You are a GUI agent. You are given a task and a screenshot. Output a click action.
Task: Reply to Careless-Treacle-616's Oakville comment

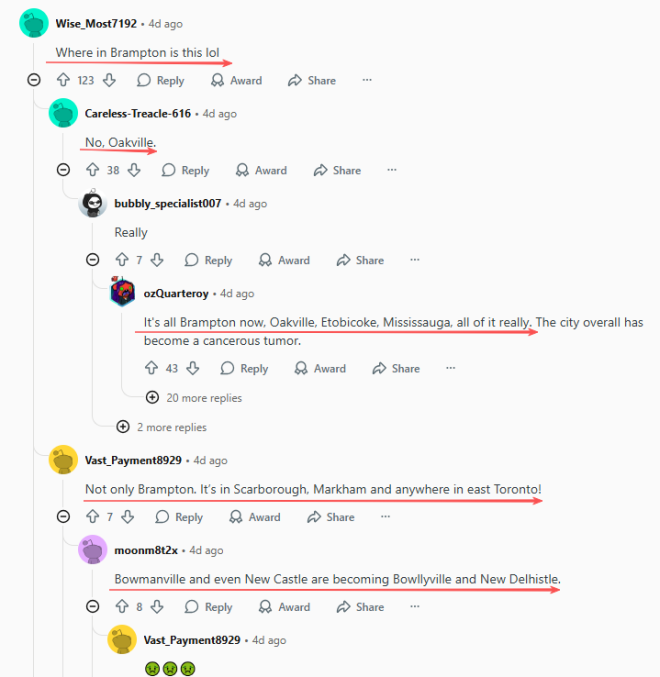pos(185,170)
